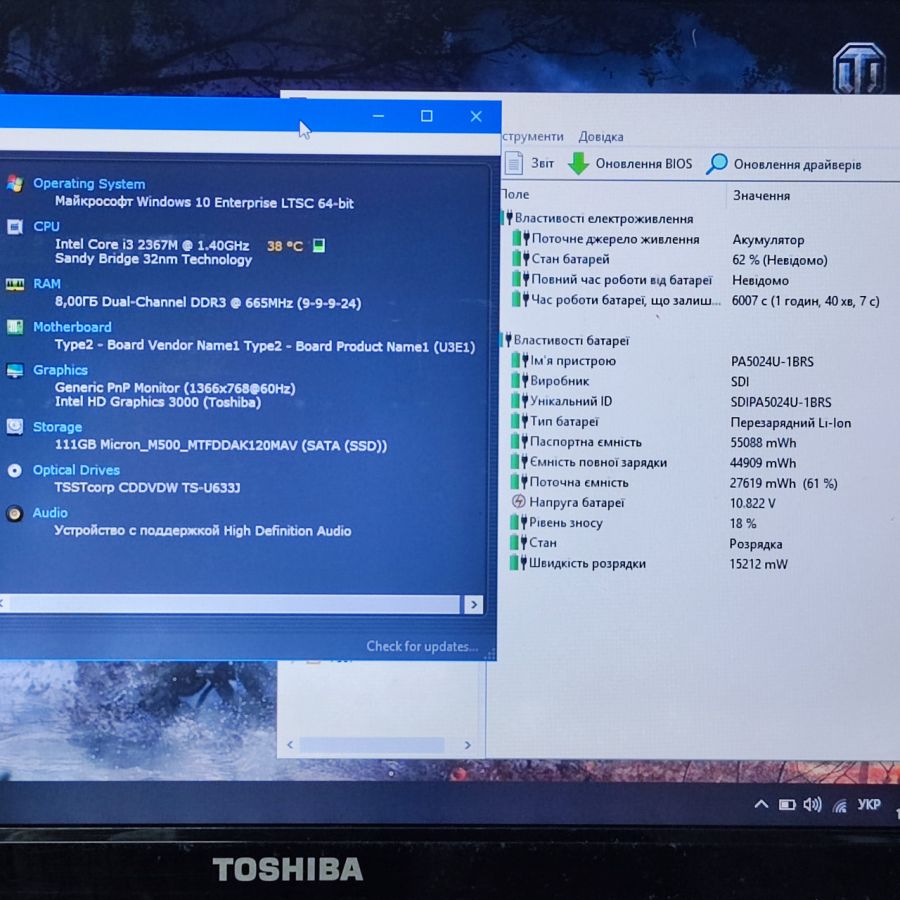Click the magnifier driver update icon
The height and width of the screenshot is (900, 900).
716,164
